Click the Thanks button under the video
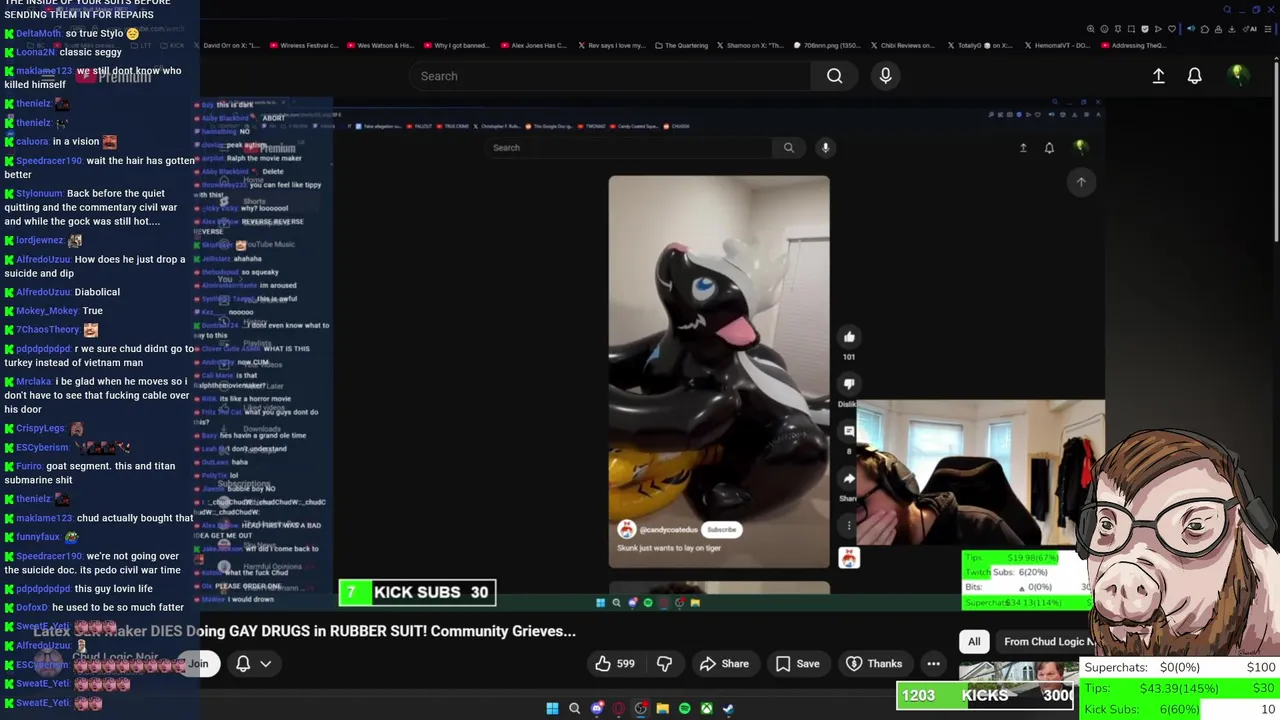1280x720 pixels. 874,663
